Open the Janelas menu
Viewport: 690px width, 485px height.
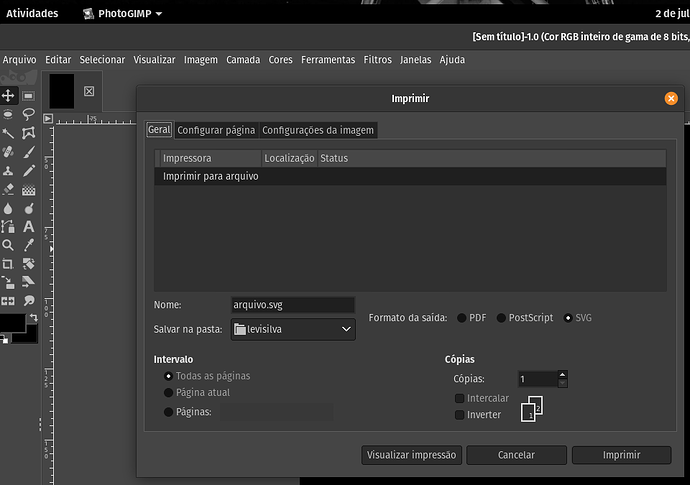415,59
